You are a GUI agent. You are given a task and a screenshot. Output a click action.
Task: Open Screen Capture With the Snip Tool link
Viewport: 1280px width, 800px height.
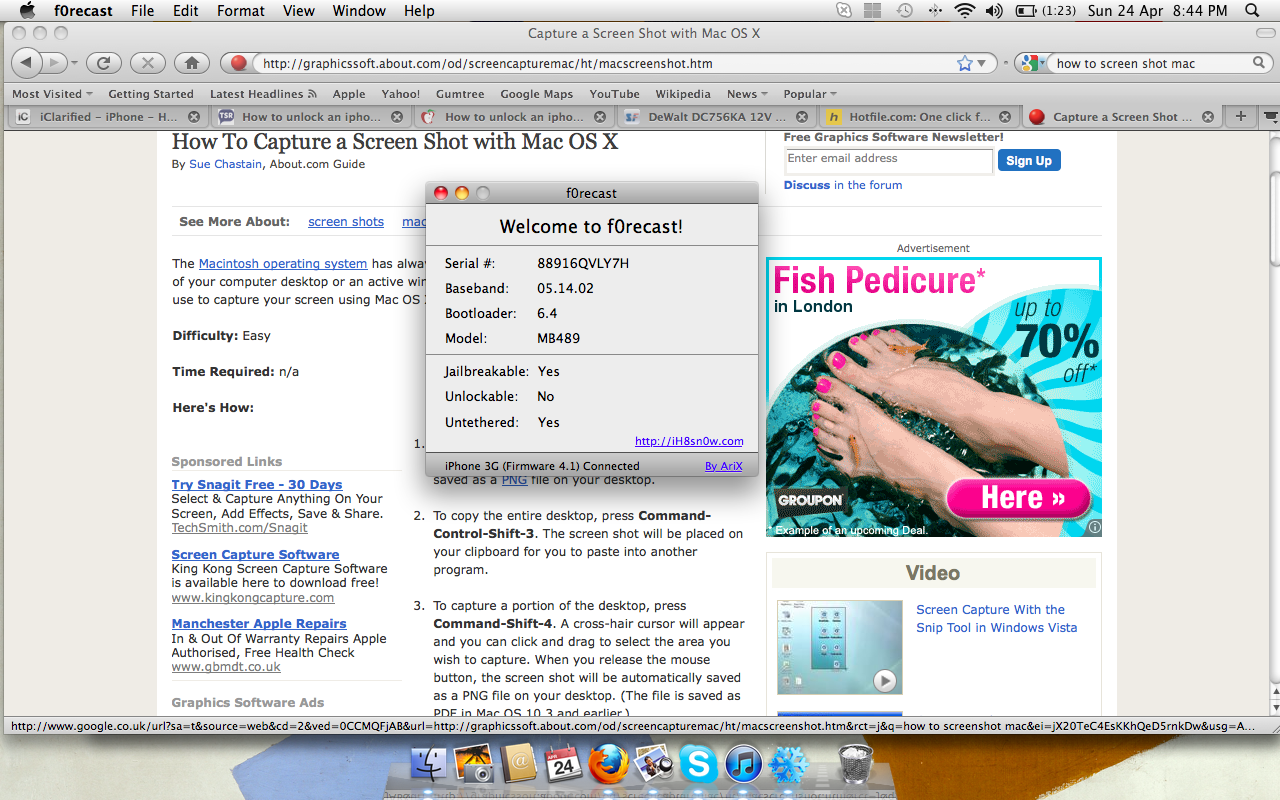pos(997,619)
